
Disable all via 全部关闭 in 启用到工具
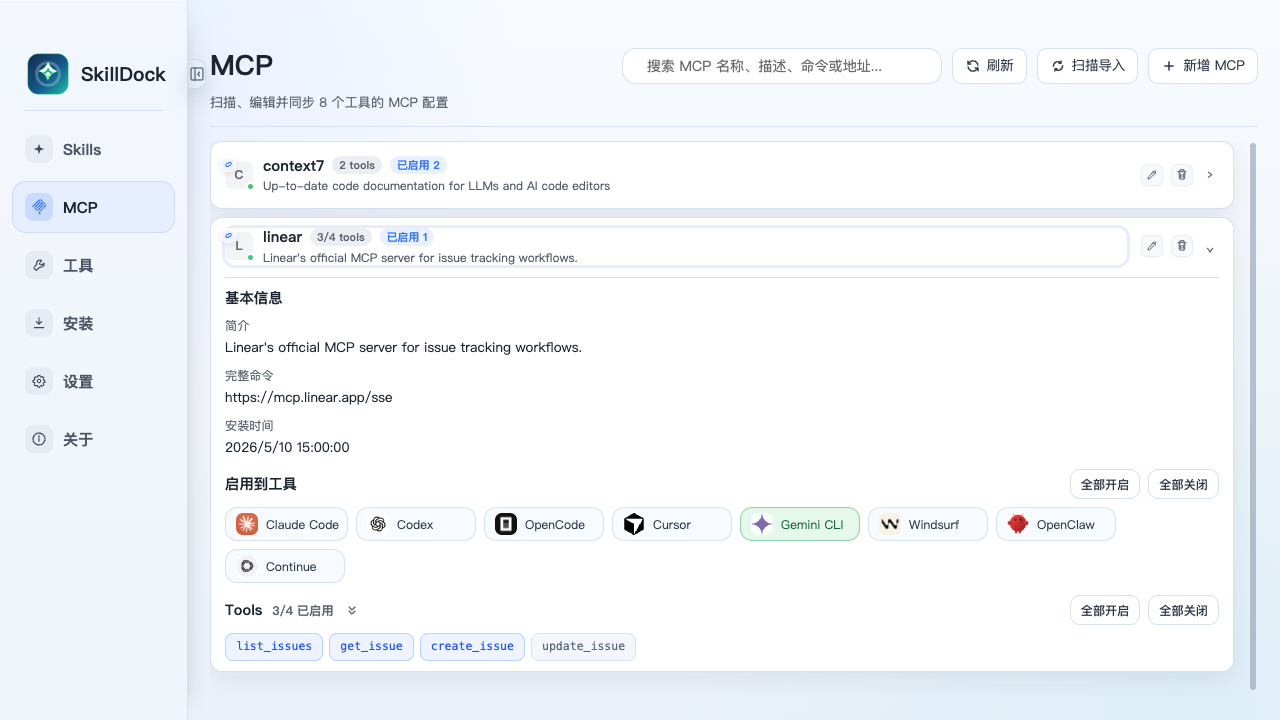[1183, 485]
